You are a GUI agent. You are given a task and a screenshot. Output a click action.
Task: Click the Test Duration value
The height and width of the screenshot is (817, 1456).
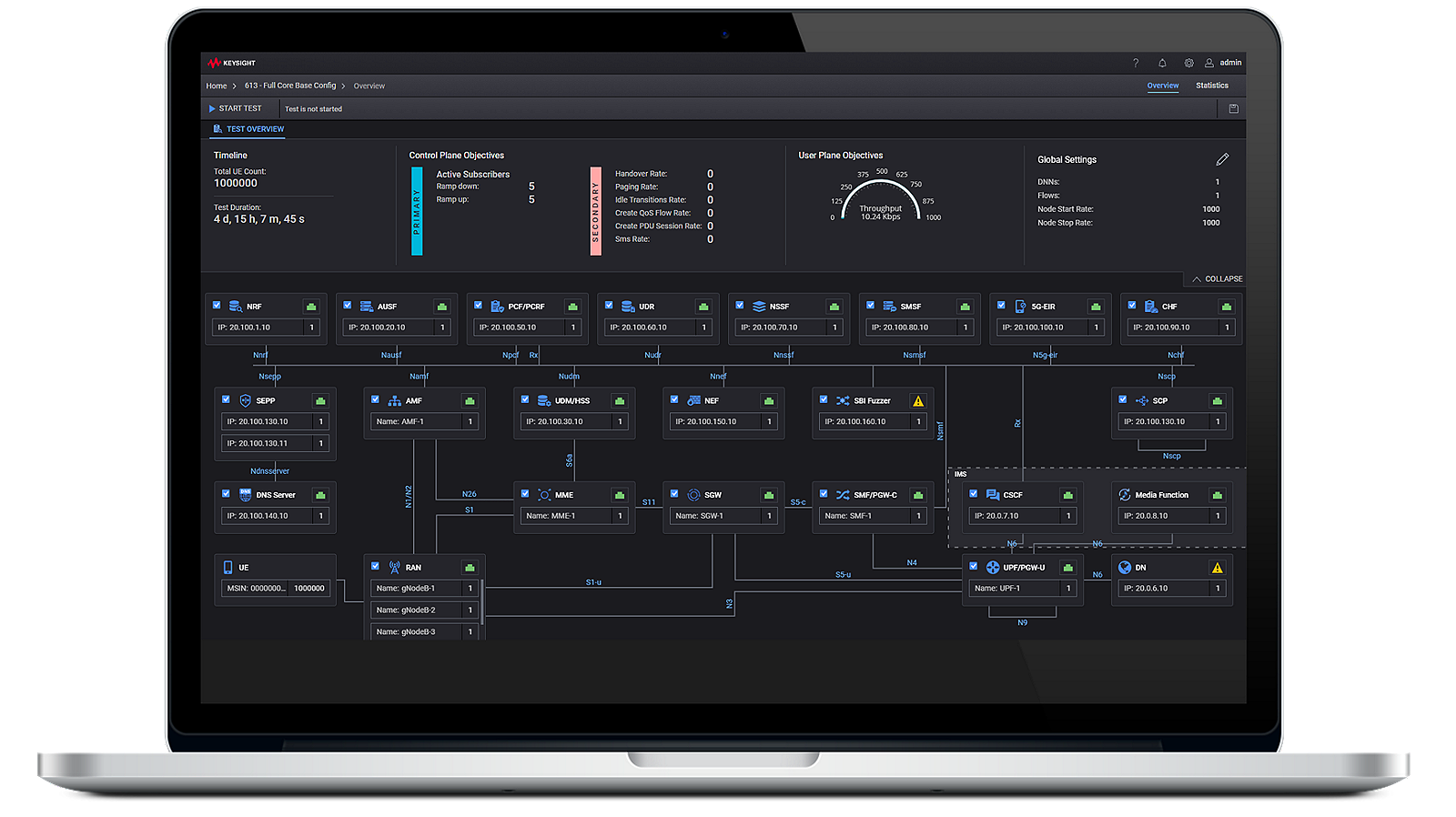tap(259, 219)
